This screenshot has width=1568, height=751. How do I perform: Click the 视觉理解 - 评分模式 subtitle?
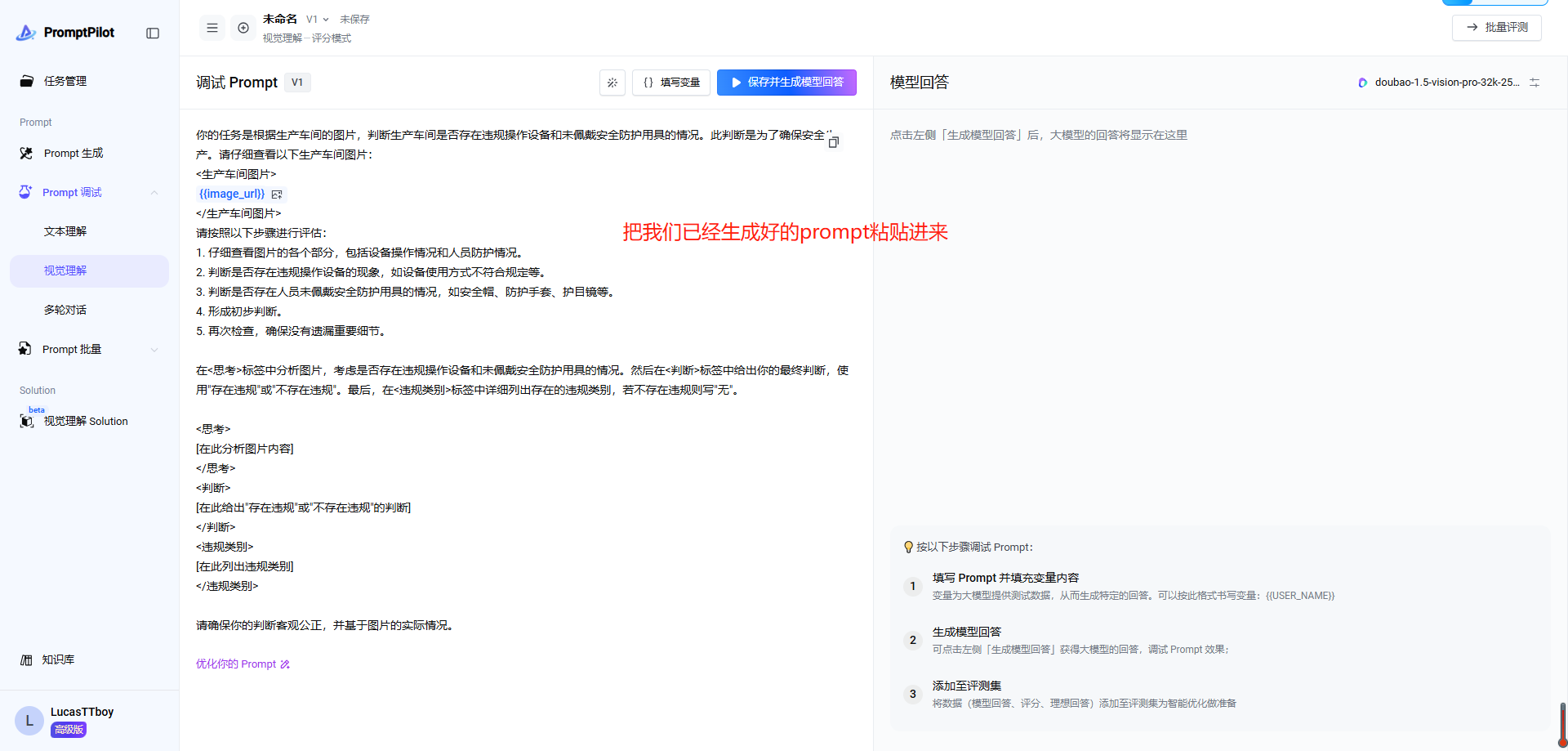click(307, 38)
